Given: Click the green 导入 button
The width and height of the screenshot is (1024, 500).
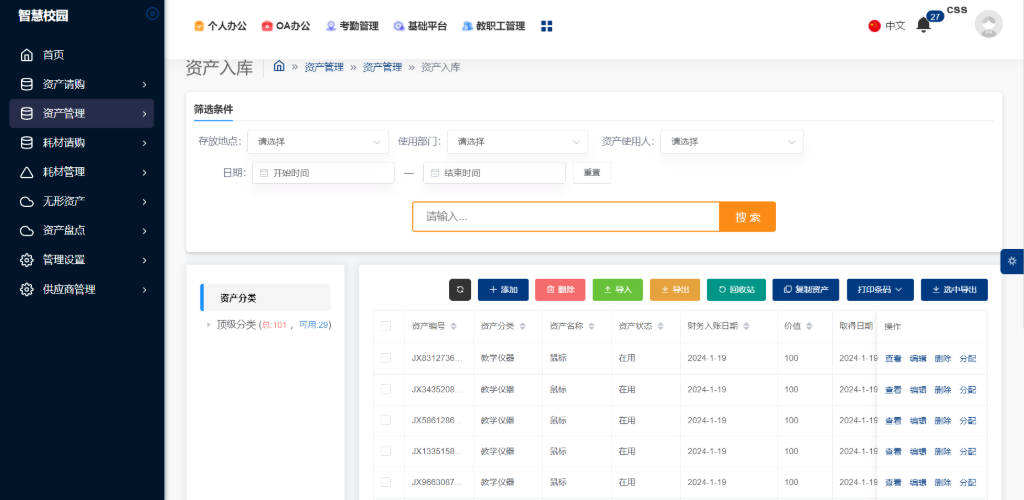Looking at the screenshot, I should [618, 290].
